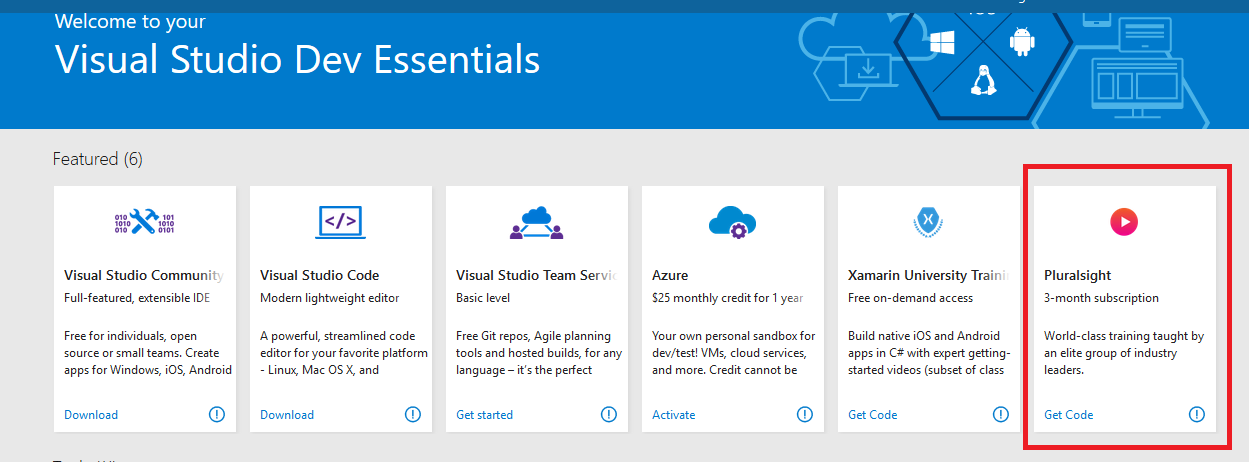Select the Pluralsight card title
This screenshot has height=462, width=1249.
(1078, 275)
